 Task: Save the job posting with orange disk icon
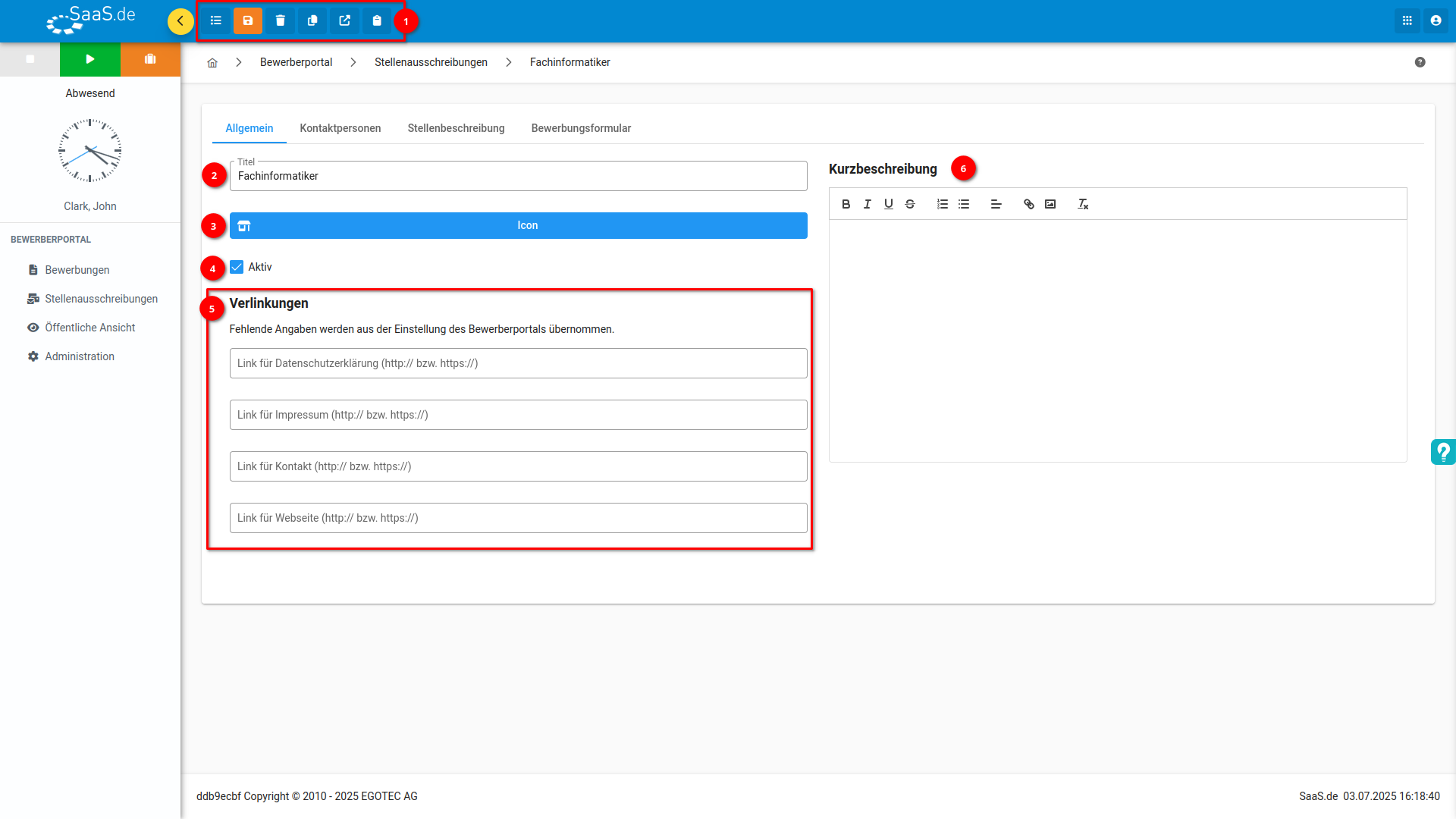248,21
